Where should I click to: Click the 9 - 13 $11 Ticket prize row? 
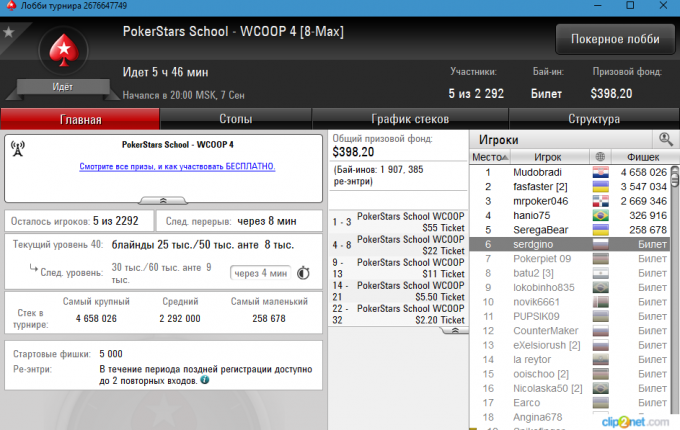pyautogui.click(x=398, y=268)
